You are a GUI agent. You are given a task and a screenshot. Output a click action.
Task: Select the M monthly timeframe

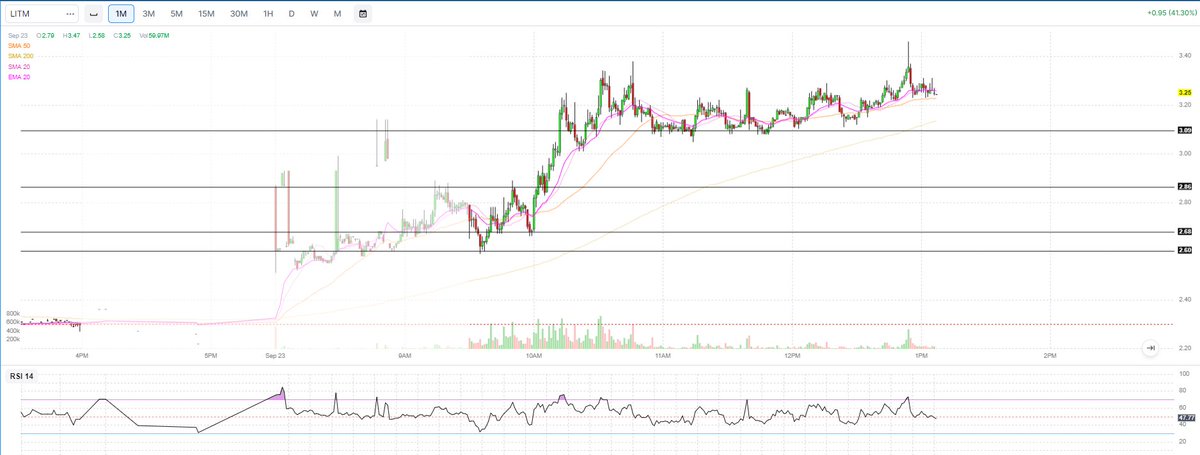click(337, 14)
